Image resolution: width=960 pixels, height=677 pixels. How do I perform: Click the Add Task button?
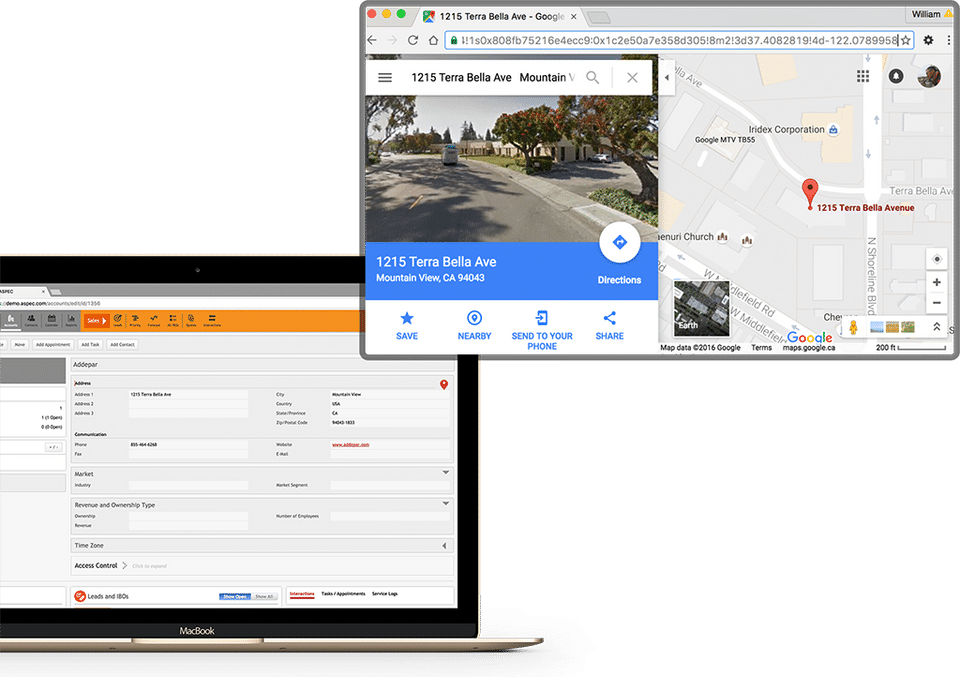click(90, 345)
